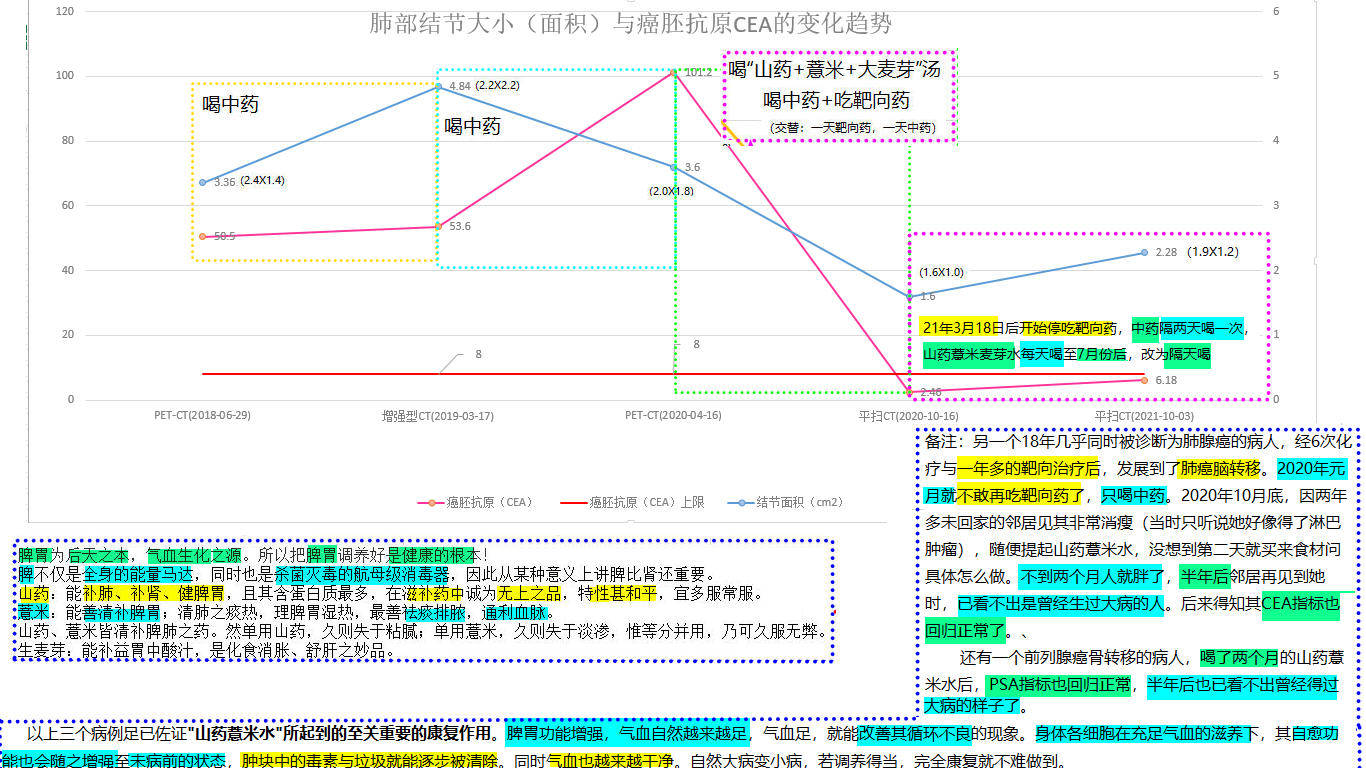This screenshot has width=1366, height=768.
Task: Select the data label 4.84
Action: click(460, 86)
